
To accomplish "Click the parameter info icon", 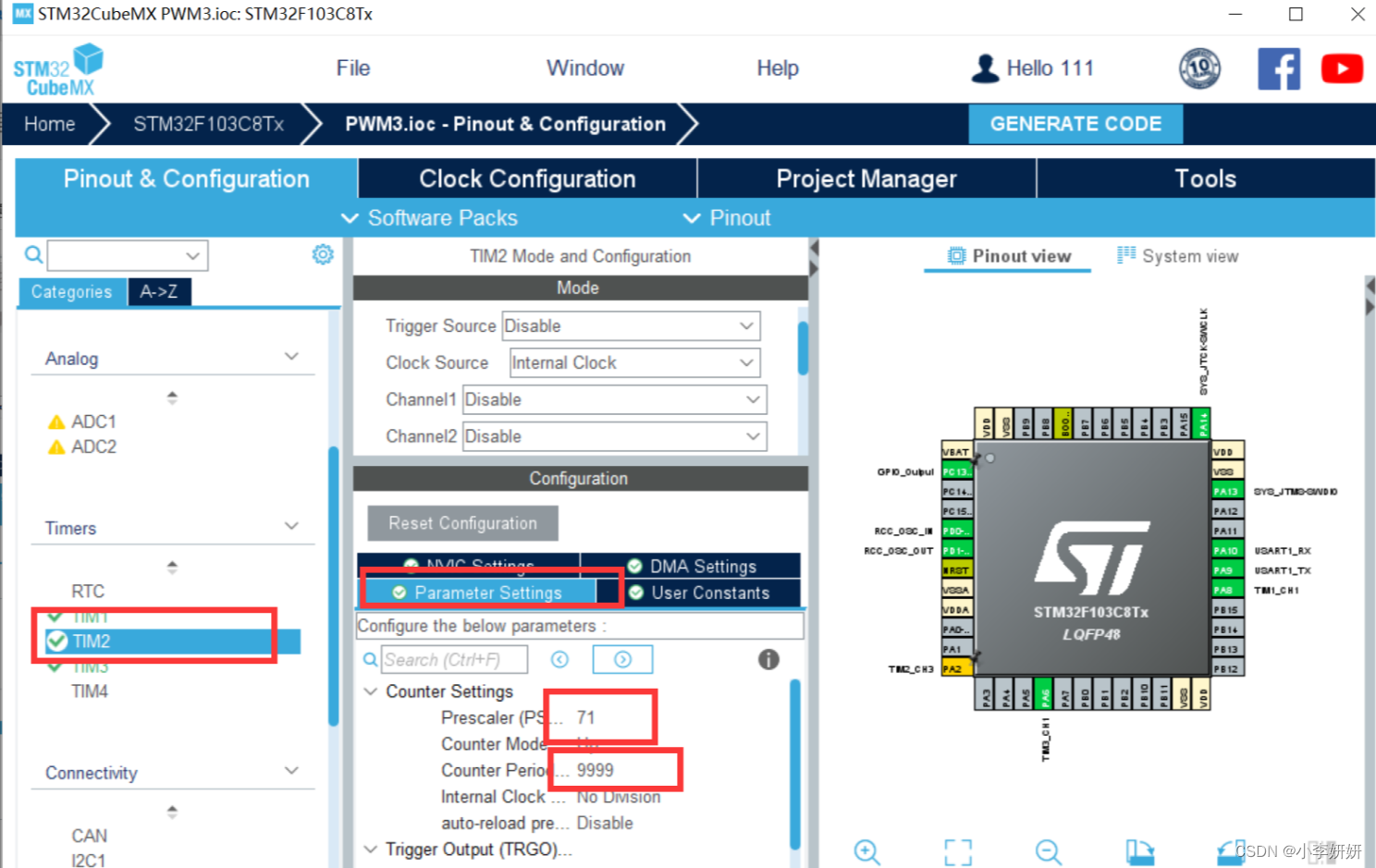I will tap(768, 659).
